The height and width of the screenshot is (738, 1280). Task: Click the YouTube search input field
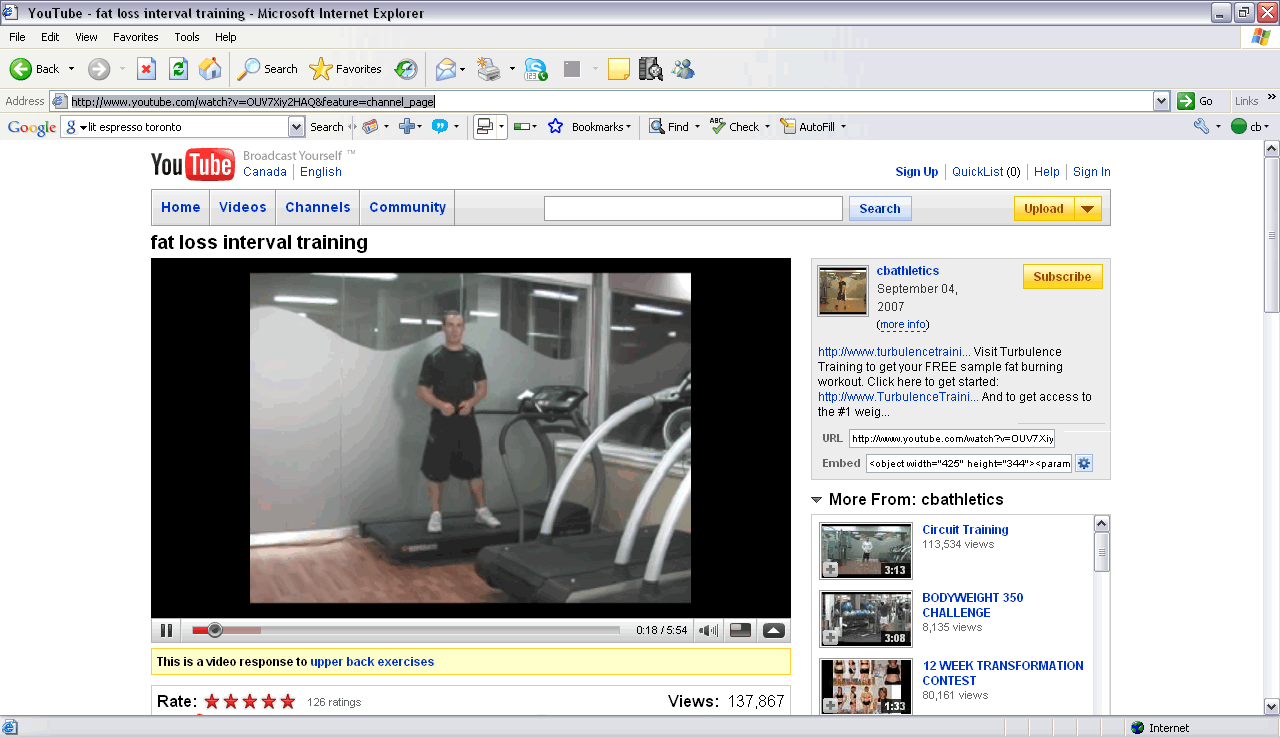click(x=693, y=208)
